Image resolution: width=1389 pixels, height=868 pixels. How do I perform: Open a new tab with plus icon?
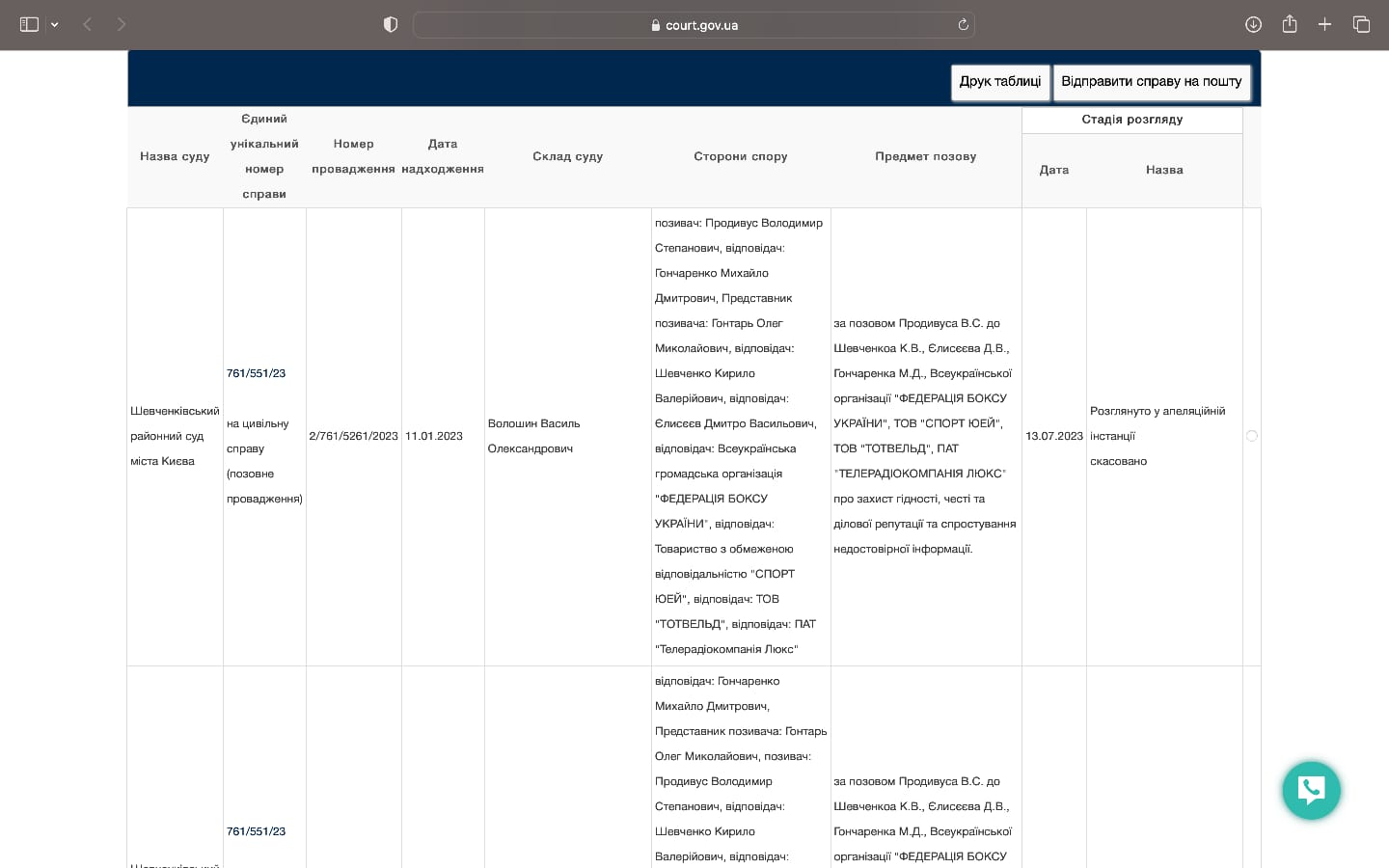pyautogui.click(x=1325, y=24)
